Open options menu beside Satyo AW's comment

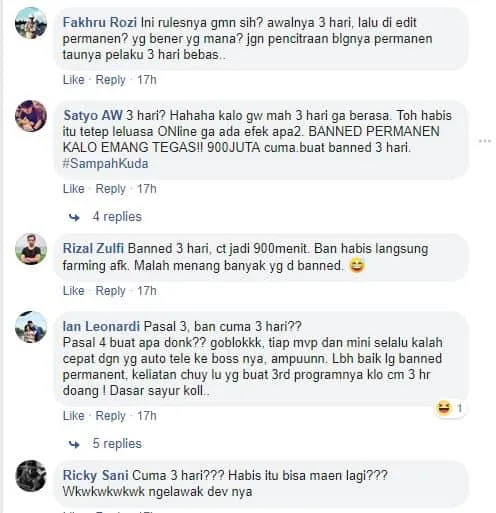(485, 141)
